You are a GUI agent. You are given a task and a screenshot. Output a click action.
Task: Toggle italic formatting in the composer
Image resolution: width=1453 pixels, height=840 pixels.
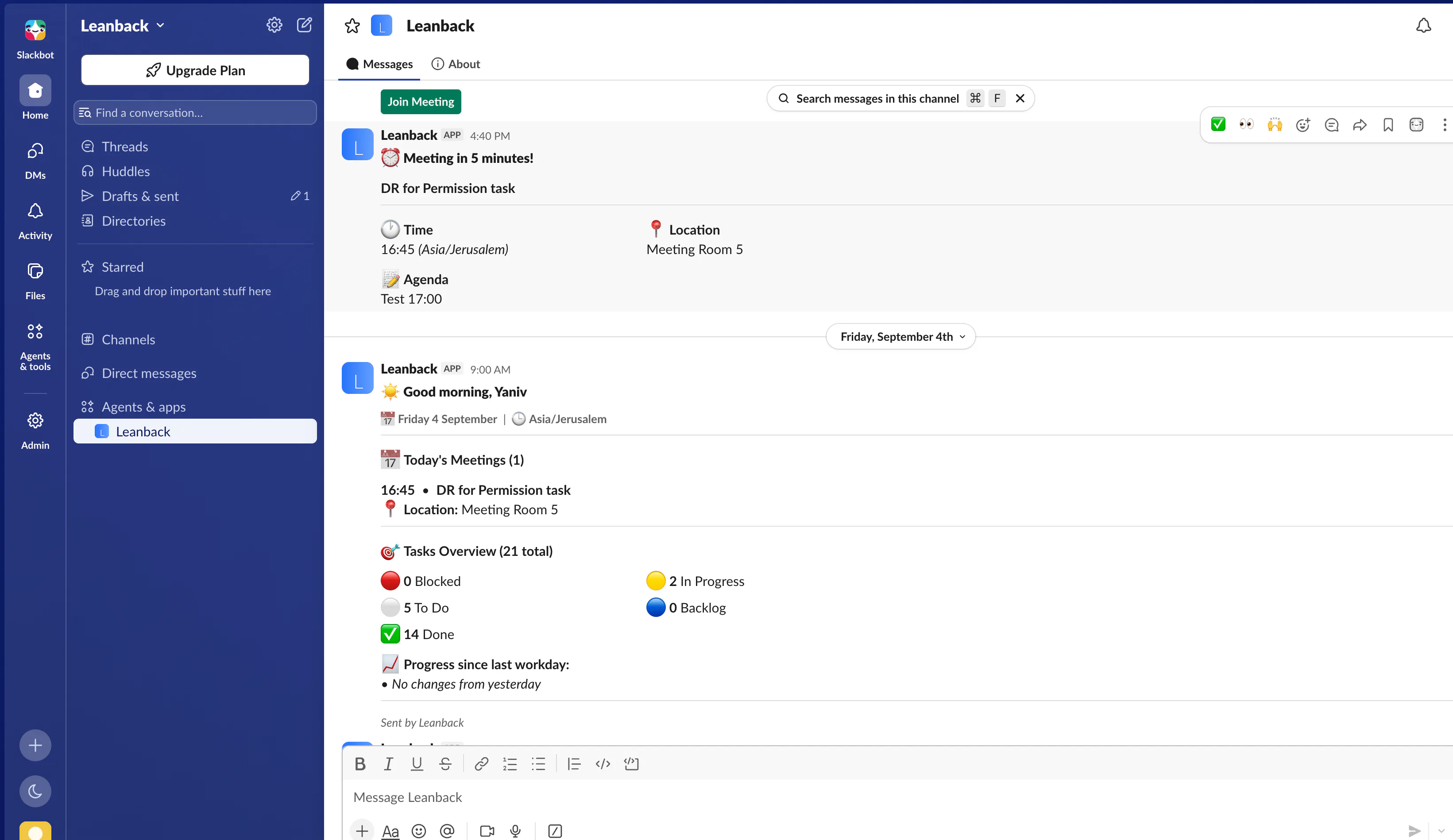389,764
